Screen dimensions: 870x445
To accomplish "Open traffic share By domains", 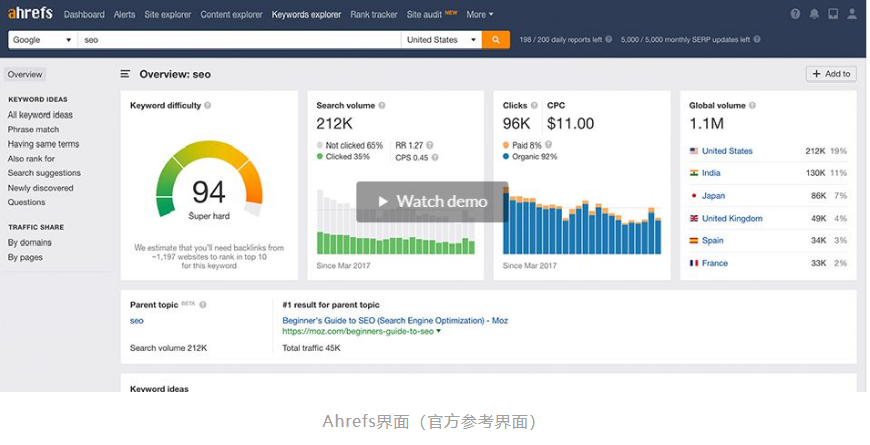I will pyautogui.click(x=29, y=242).
